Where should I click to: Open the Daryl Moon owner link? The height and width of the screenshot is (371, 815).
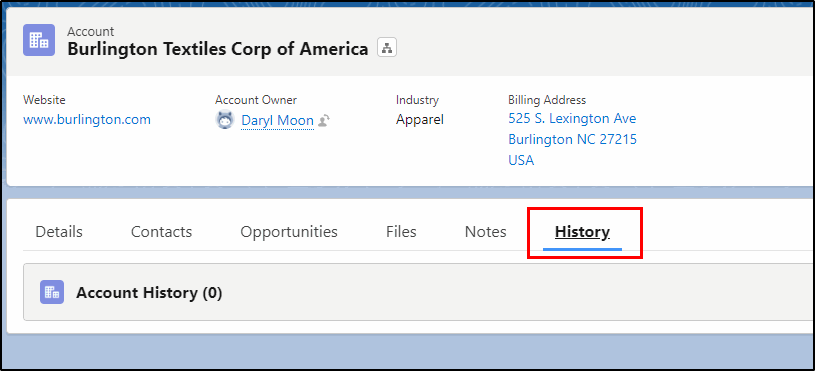coord(278,121)
